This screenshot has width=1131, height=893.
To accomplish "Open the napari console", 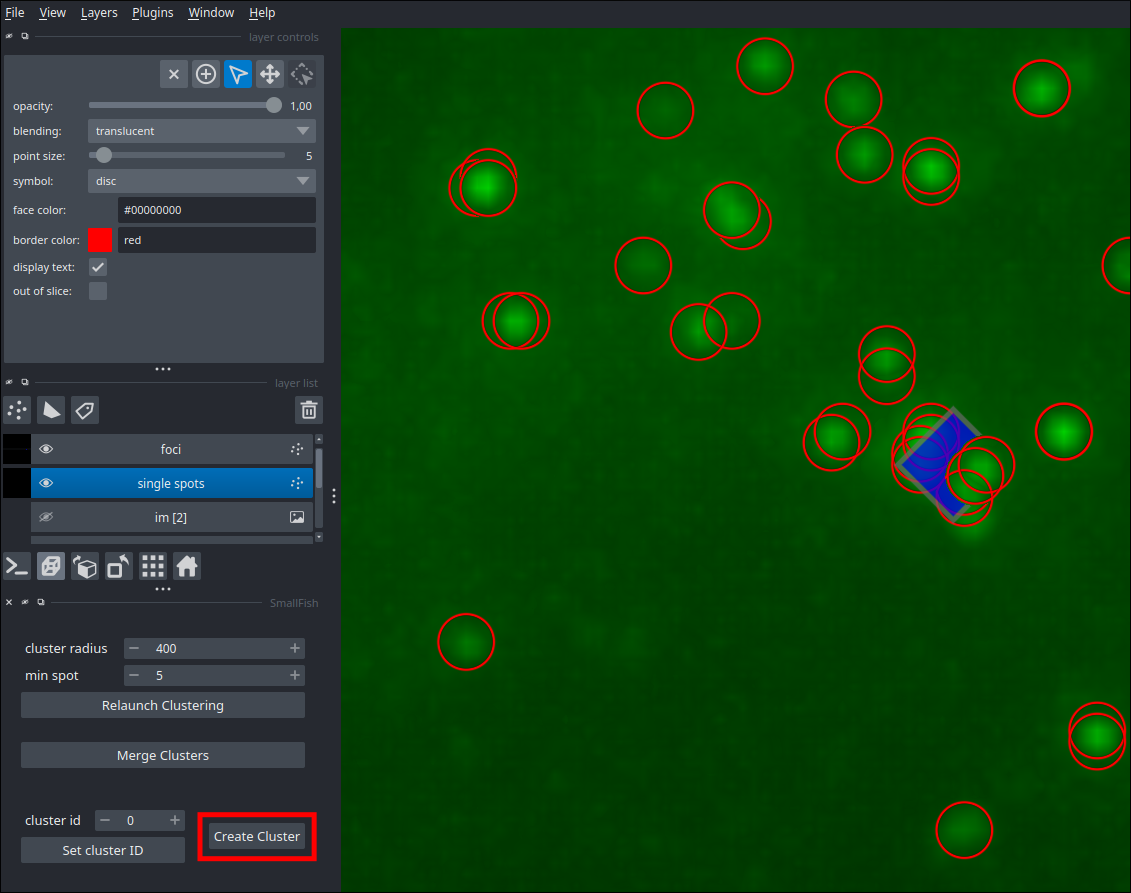I will [17, 567].
